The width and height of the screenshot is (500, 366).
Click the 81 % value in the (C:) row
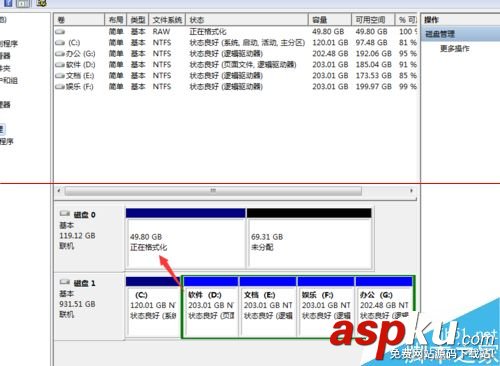coord(408,43)
